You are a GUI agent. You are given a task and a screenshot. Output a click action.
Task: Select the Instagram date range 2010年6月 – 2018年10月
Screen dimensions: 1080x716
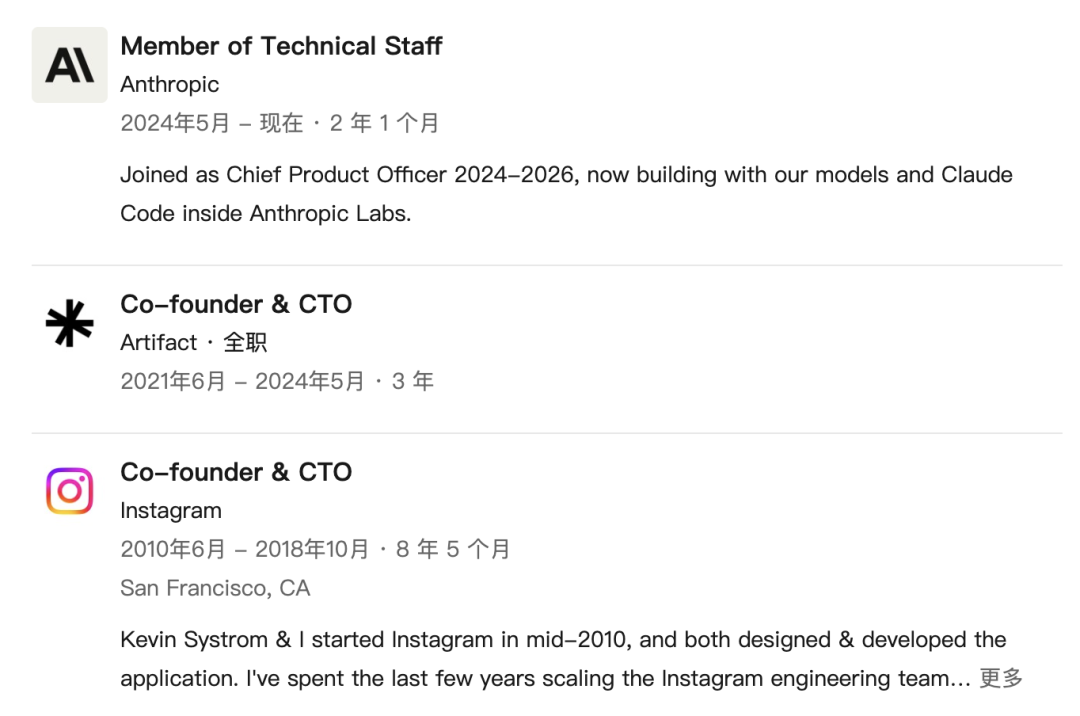tap(245, 549)
